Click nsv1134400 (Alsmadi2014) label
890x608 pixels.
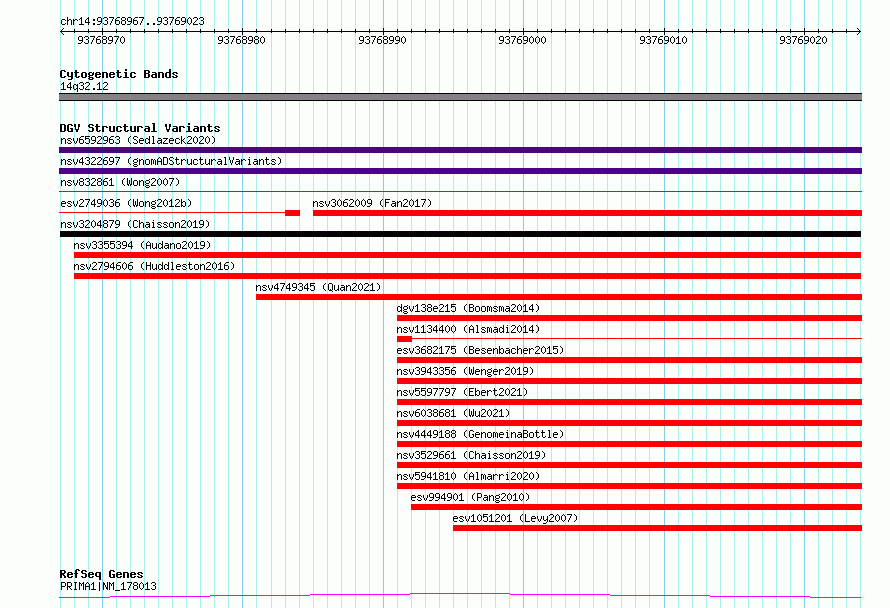point(468,329)
